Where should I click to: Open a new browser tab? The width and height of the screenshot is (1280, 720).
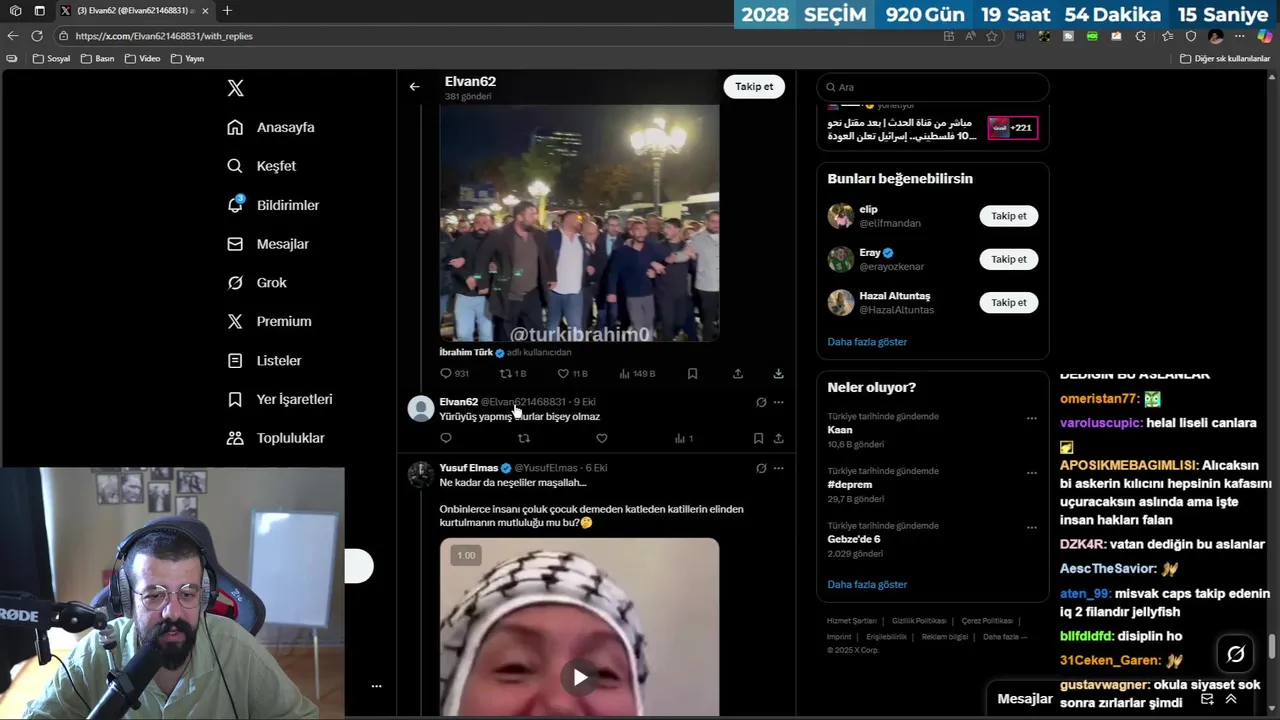coord(227,10)
